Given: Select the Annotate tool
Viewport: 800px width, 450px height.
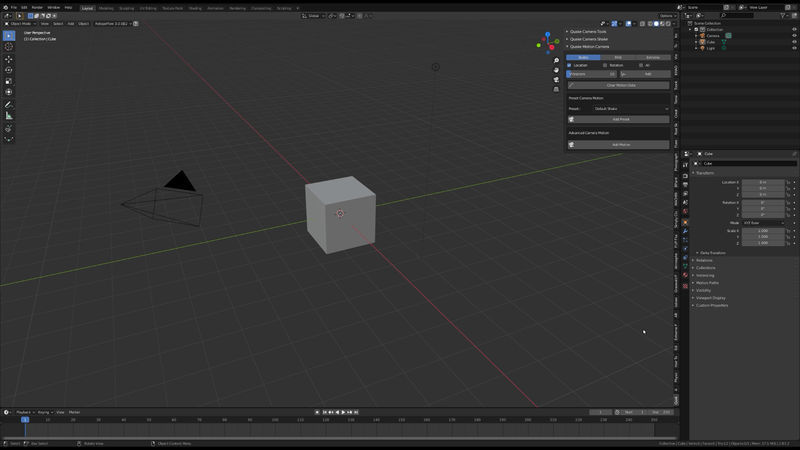Looking at the screenshot, I should tap(9, 105).
